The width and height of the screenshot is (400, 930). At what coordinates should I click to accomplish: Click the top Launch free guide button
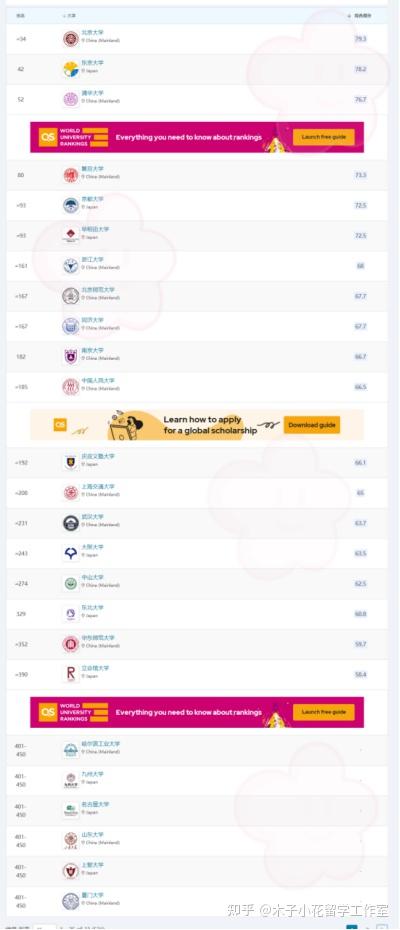[x=323, y=137]
